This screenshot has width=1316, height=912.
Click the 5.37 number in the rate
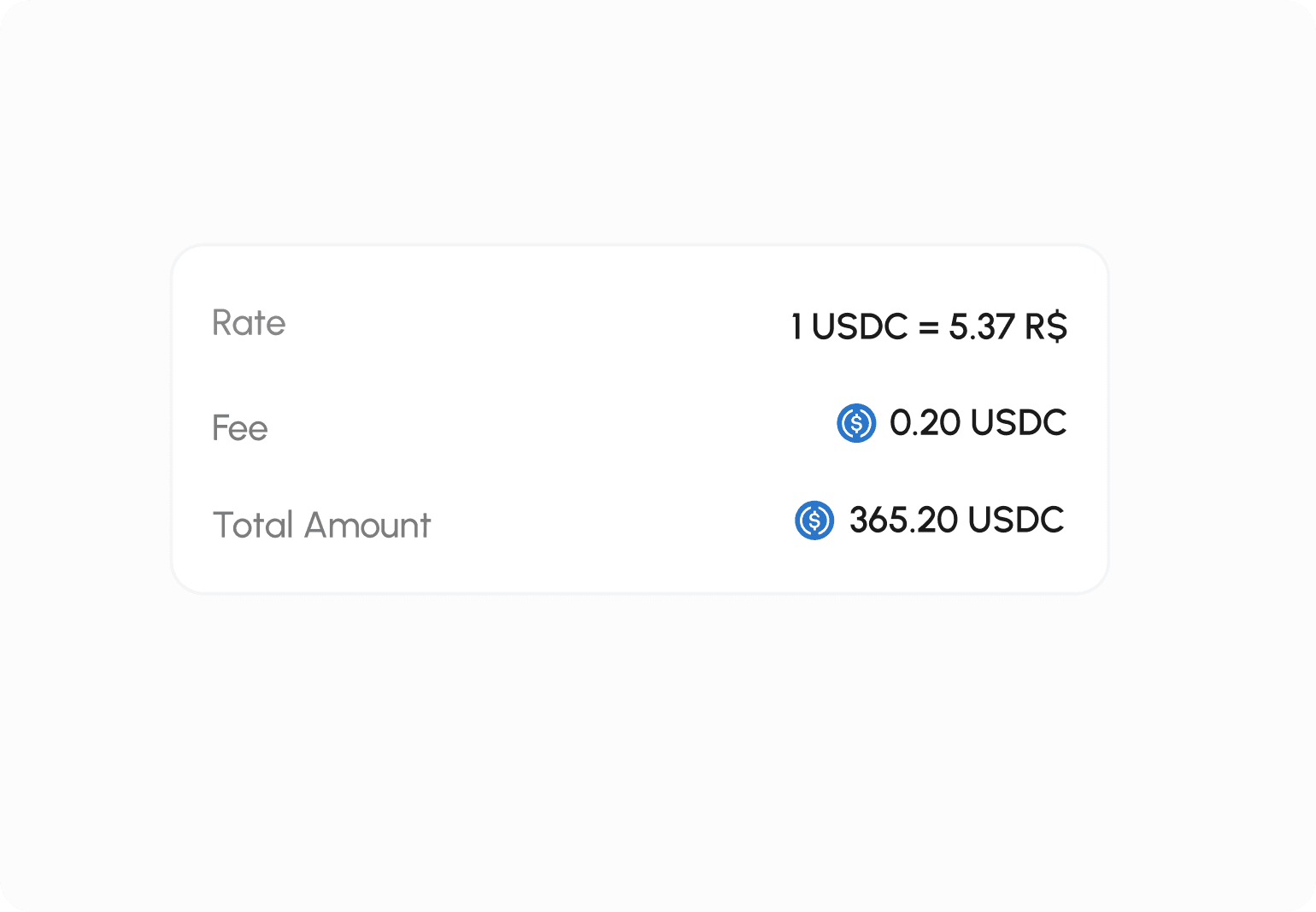tap(982, 327)
